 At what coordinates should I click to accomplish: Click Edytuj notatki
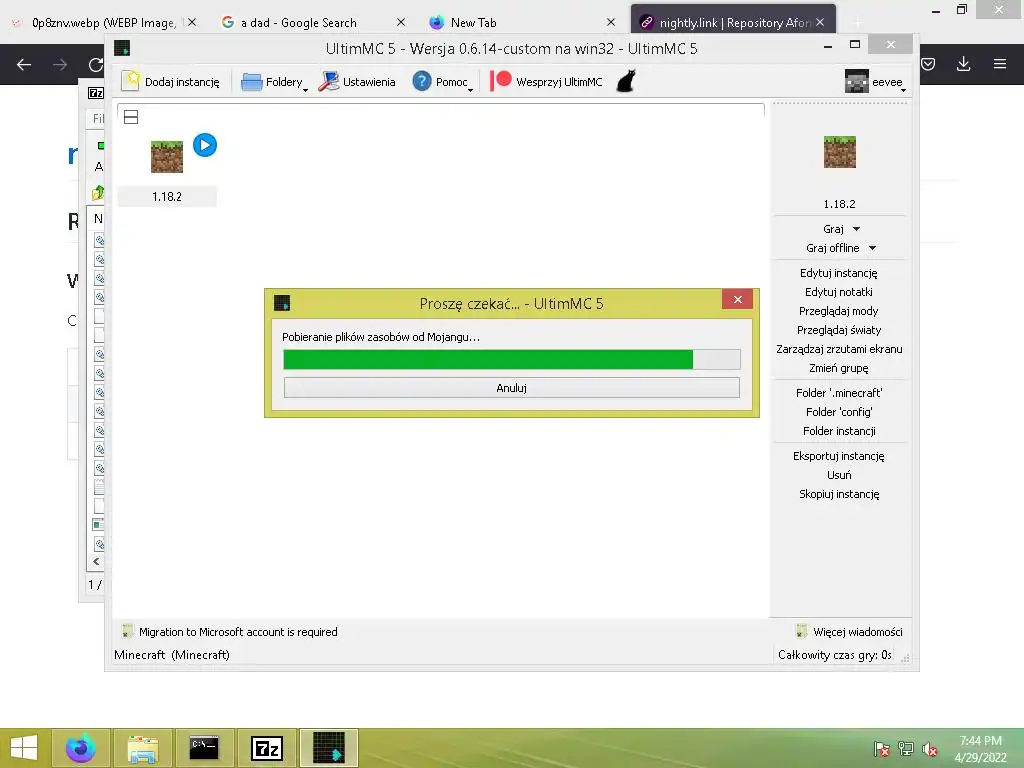(839, 292)
